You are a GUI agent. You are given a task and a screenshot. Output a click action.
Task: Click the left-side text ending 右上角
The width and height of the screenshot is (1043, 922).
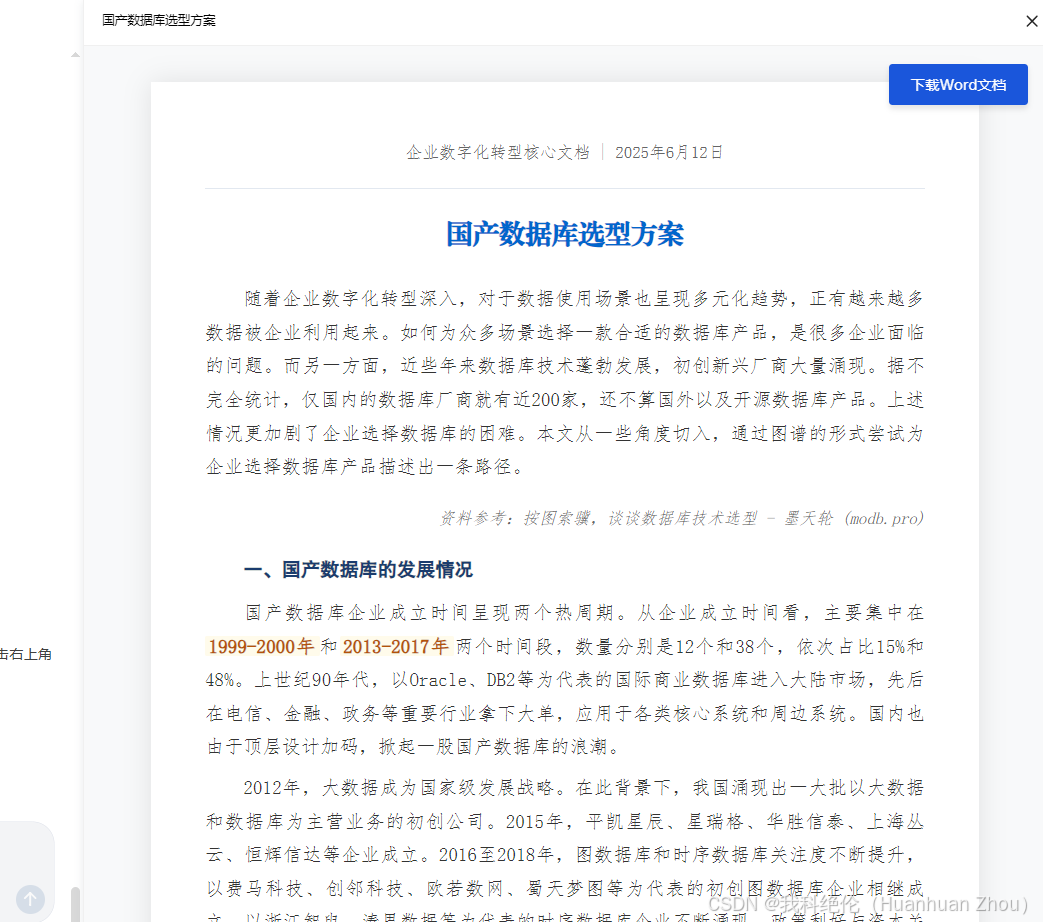pyautogui.click(x=26, y=654)
